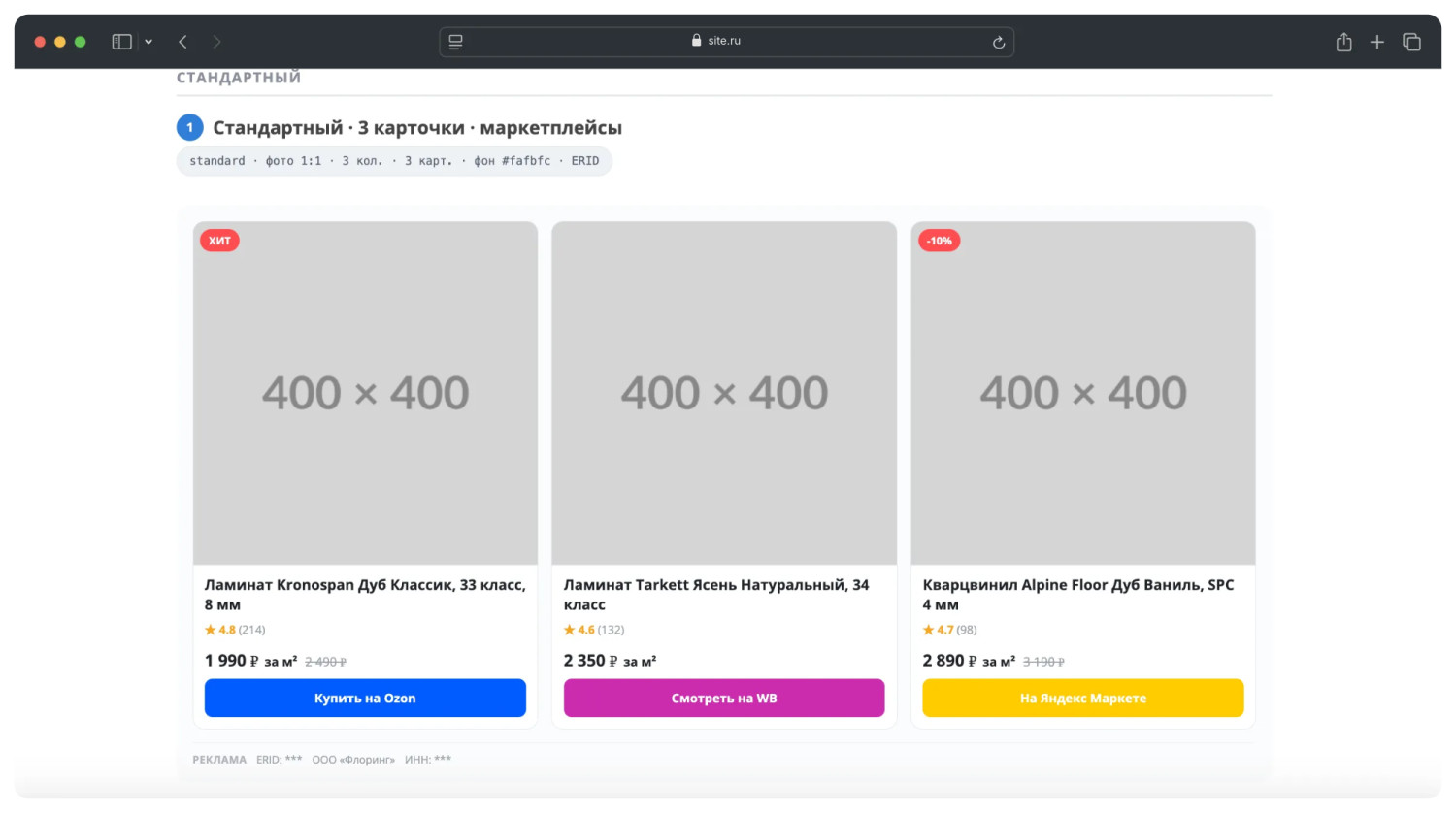Expand the sidebar options dropdown chevron
Image resolution: width=1456 pixels, height=813 pixels.
tap(149, 42)
